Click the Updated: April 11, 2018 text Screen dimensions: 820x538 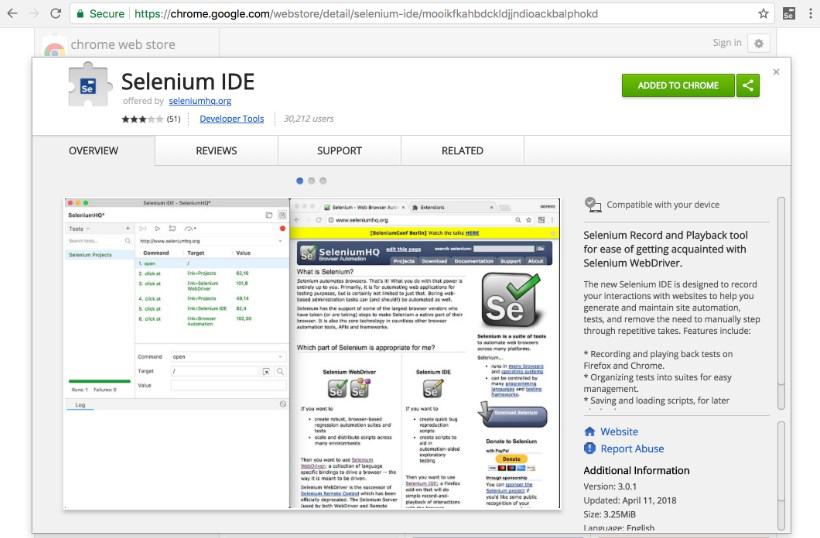click(630, 500)
